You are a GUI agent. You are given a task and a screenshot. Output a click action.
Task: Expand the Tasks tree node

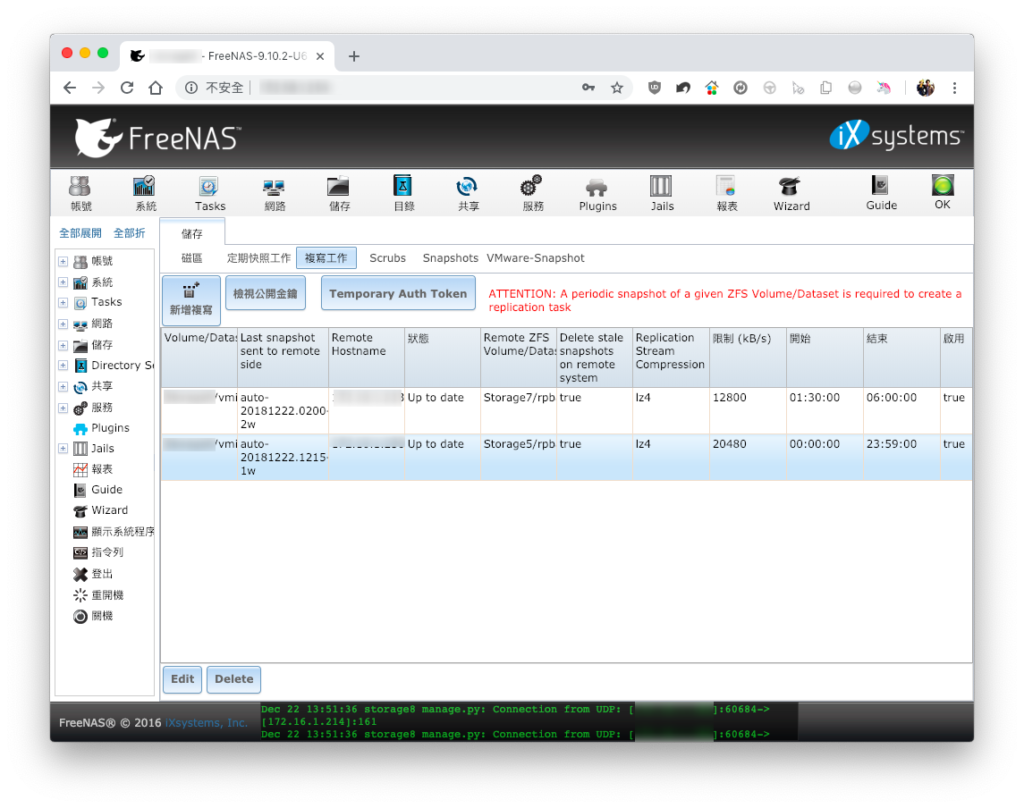pyautogui.click(x=63, y=302)
